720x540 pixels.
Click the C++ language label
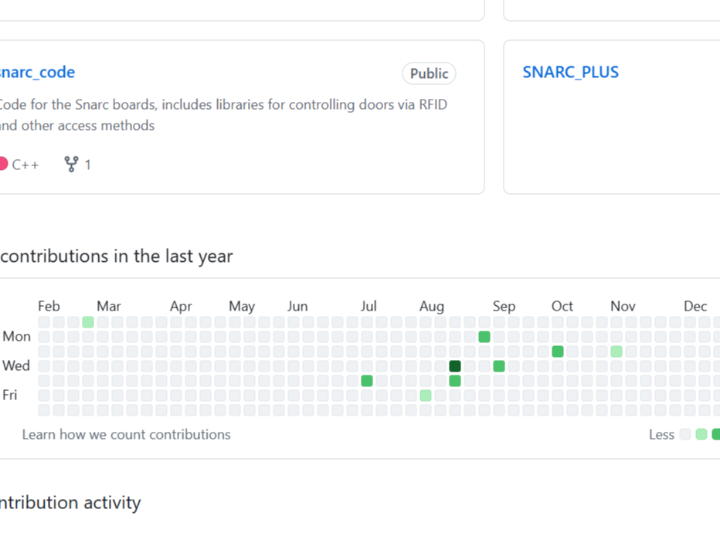(25, 164)
